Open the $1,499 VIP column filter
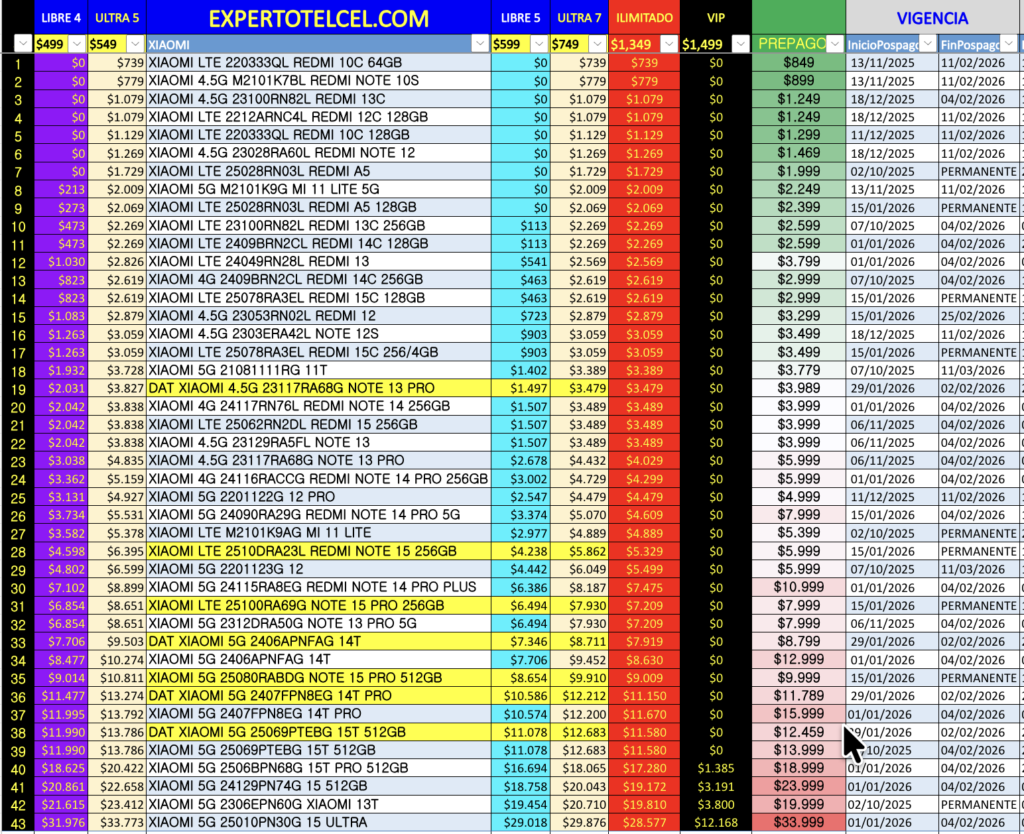 739,44
